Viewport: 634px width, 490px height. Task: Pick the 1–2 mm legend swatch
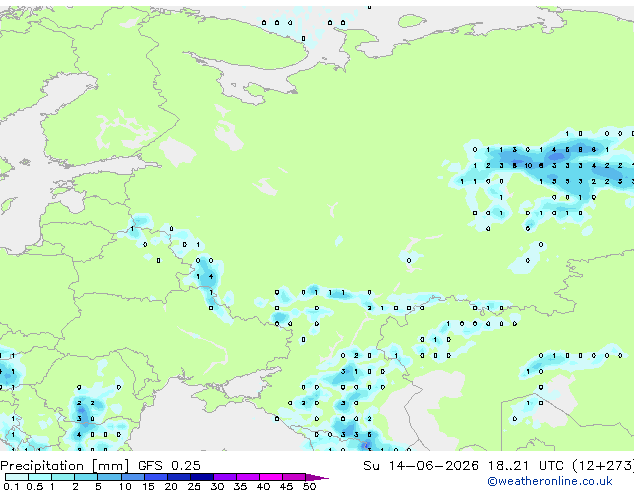(63, 477)
